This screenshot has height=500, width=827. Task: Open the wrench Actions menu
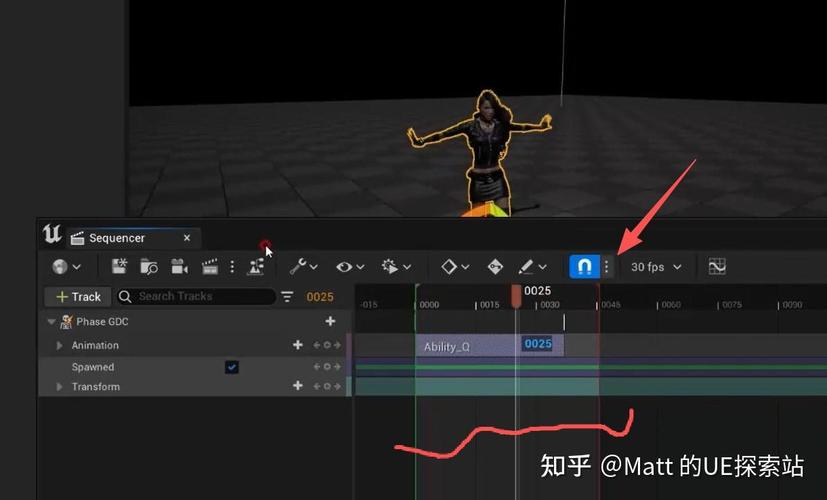298,266
